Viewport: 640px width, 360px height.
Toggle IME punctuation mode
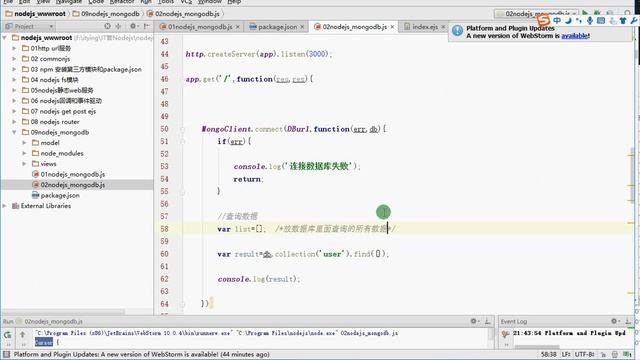tap(579, 20)
